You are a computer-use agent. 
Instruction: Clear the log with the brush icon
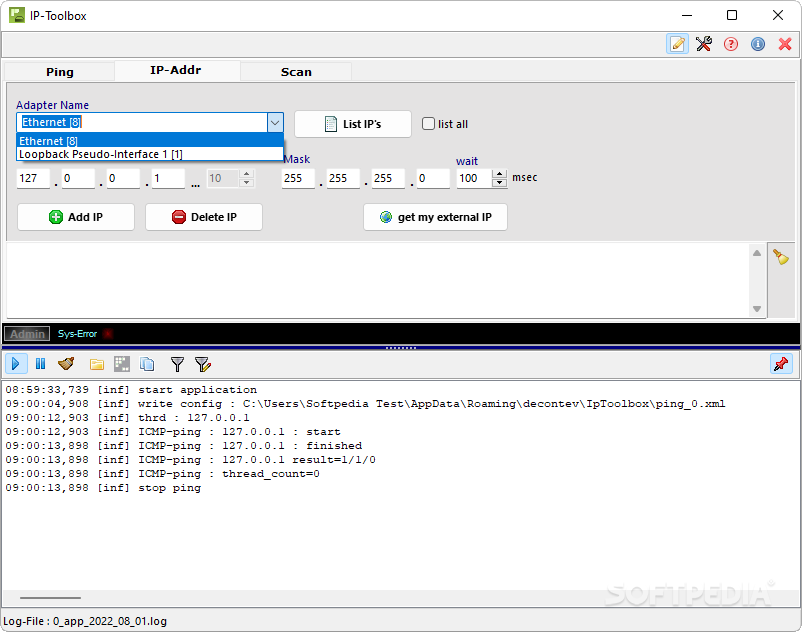66,364
